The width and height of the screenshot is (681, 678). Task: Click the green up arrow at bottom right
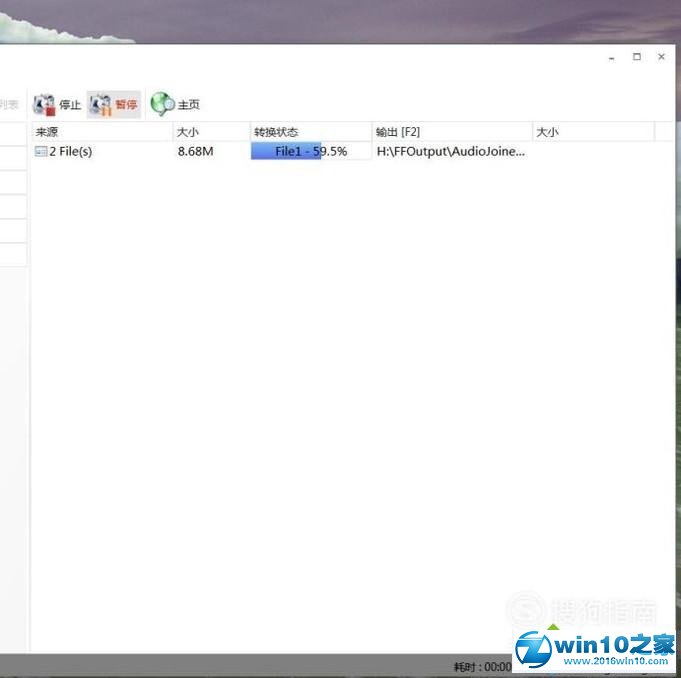pyautogui.click(x=552, y=630)
